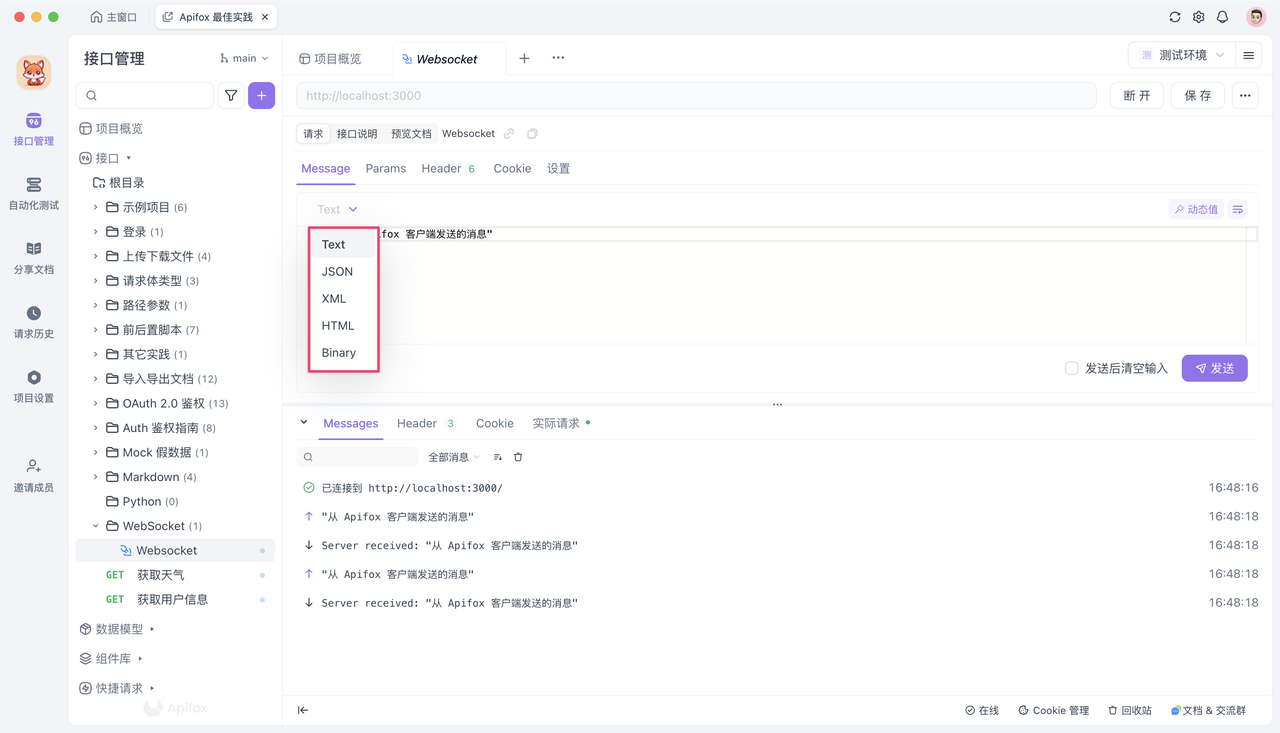Select JSON from the message type dropdown
Viewport: 1280px width, 733px height.
[338, 271]
